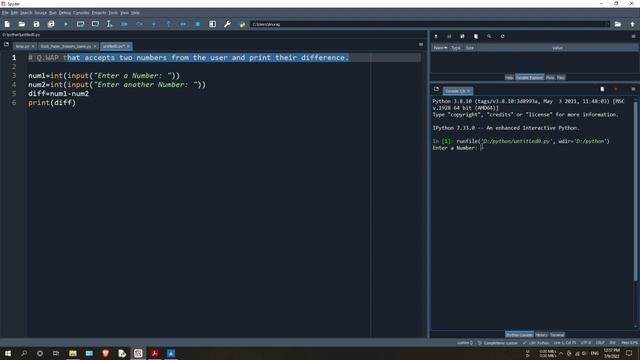Viewport: 640px width, 360px height.
Task: Switch to Plots pane tab
Action: [550, 77]
